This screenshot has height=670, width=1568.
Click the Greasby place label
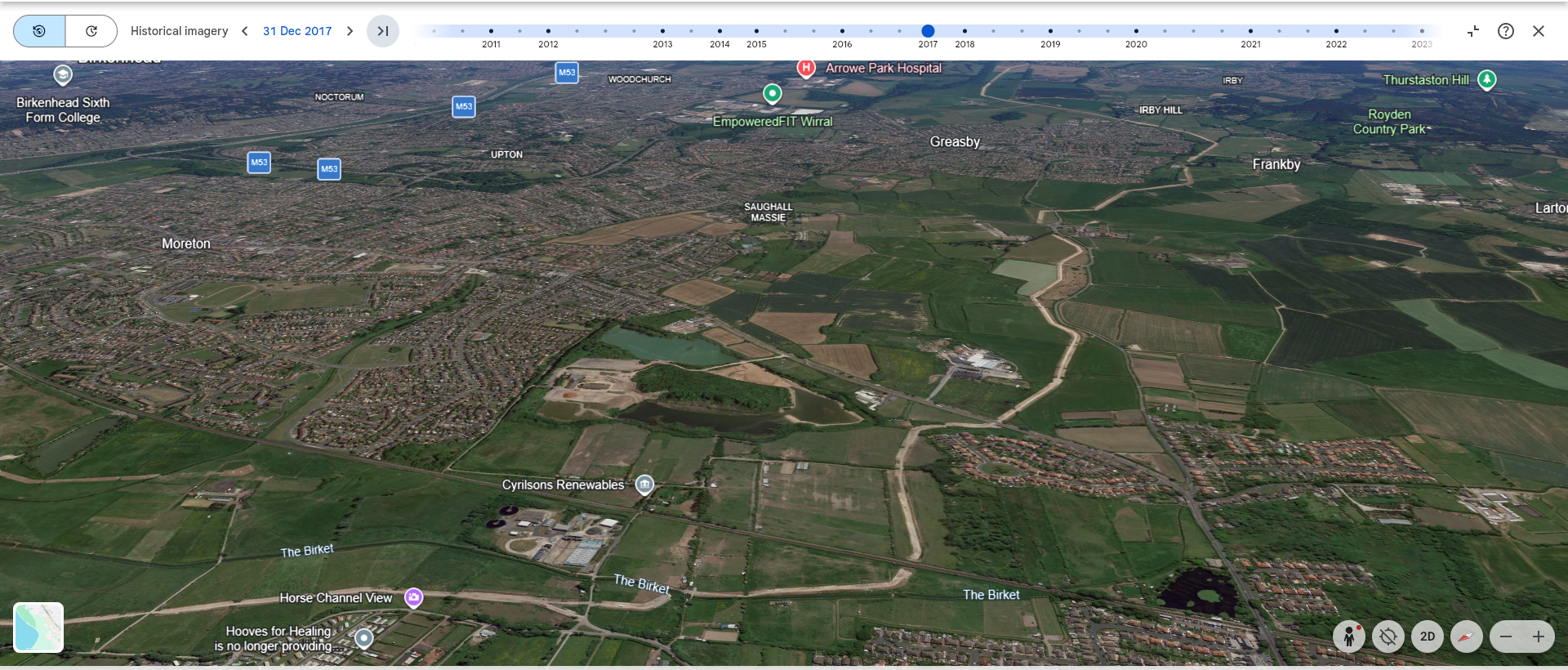click(955, 141)
